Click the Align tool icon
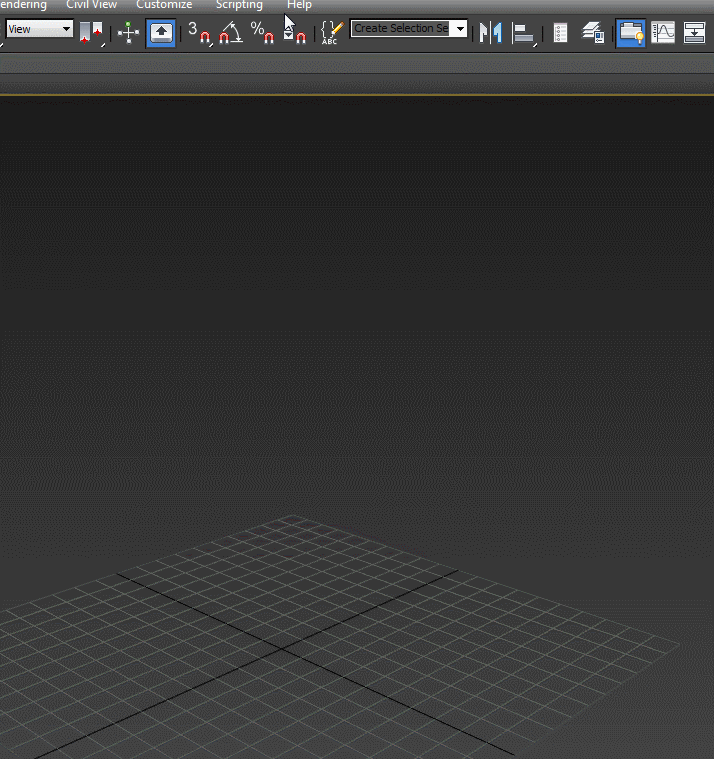The width and height of the screenshot is (714, 759). (523, 32)
